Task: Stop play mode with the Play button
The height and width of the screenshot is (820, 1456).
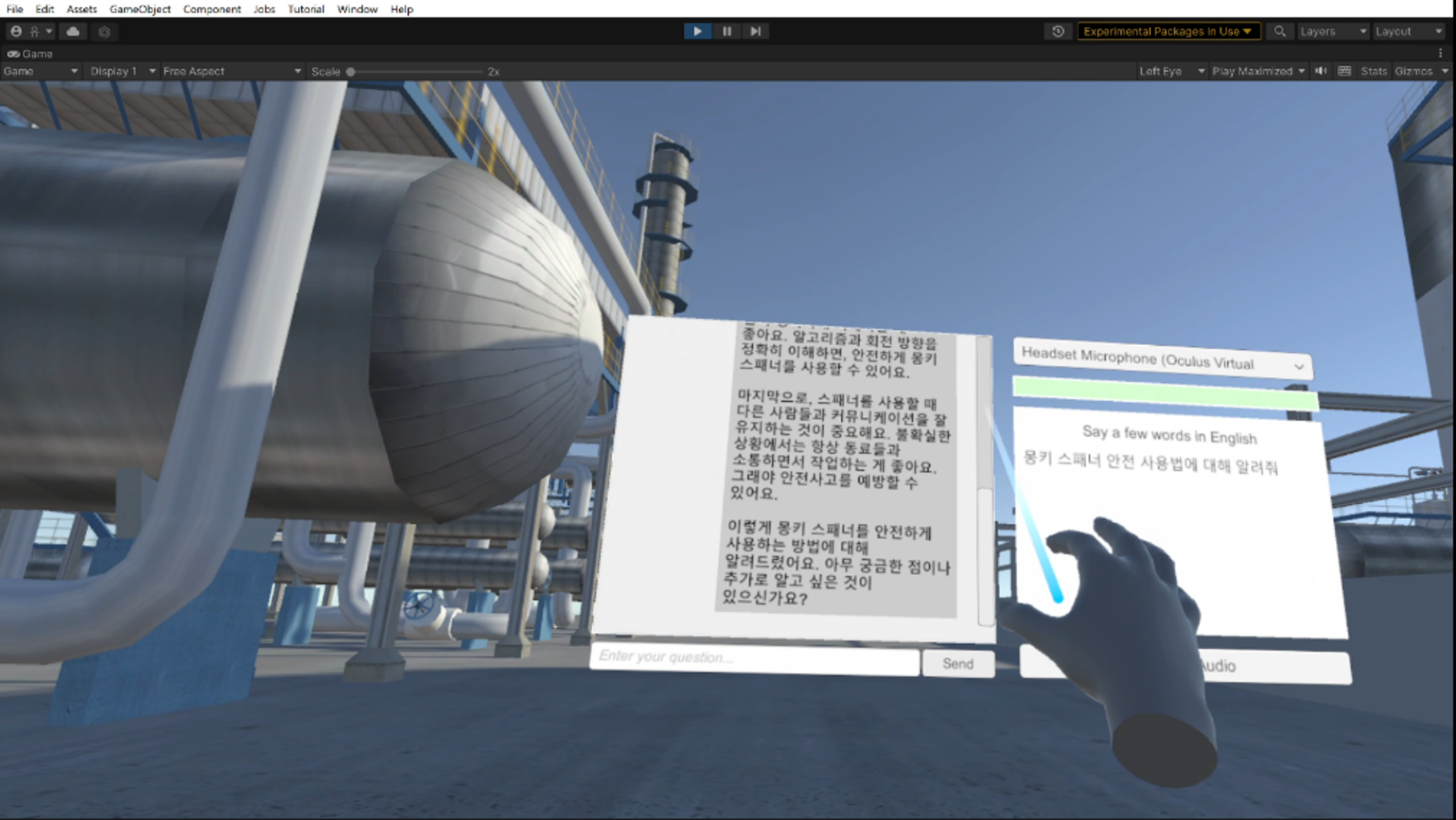Action: pos(697,31)
